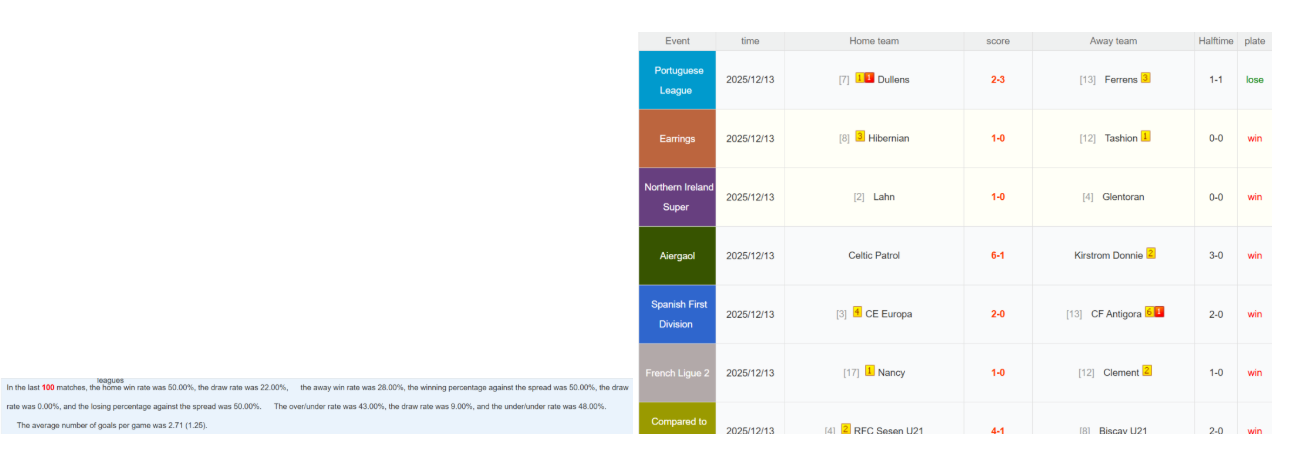Open the 6-1 Celtic Patrol score
This screenshot has width=1293, height=461.
997,256
